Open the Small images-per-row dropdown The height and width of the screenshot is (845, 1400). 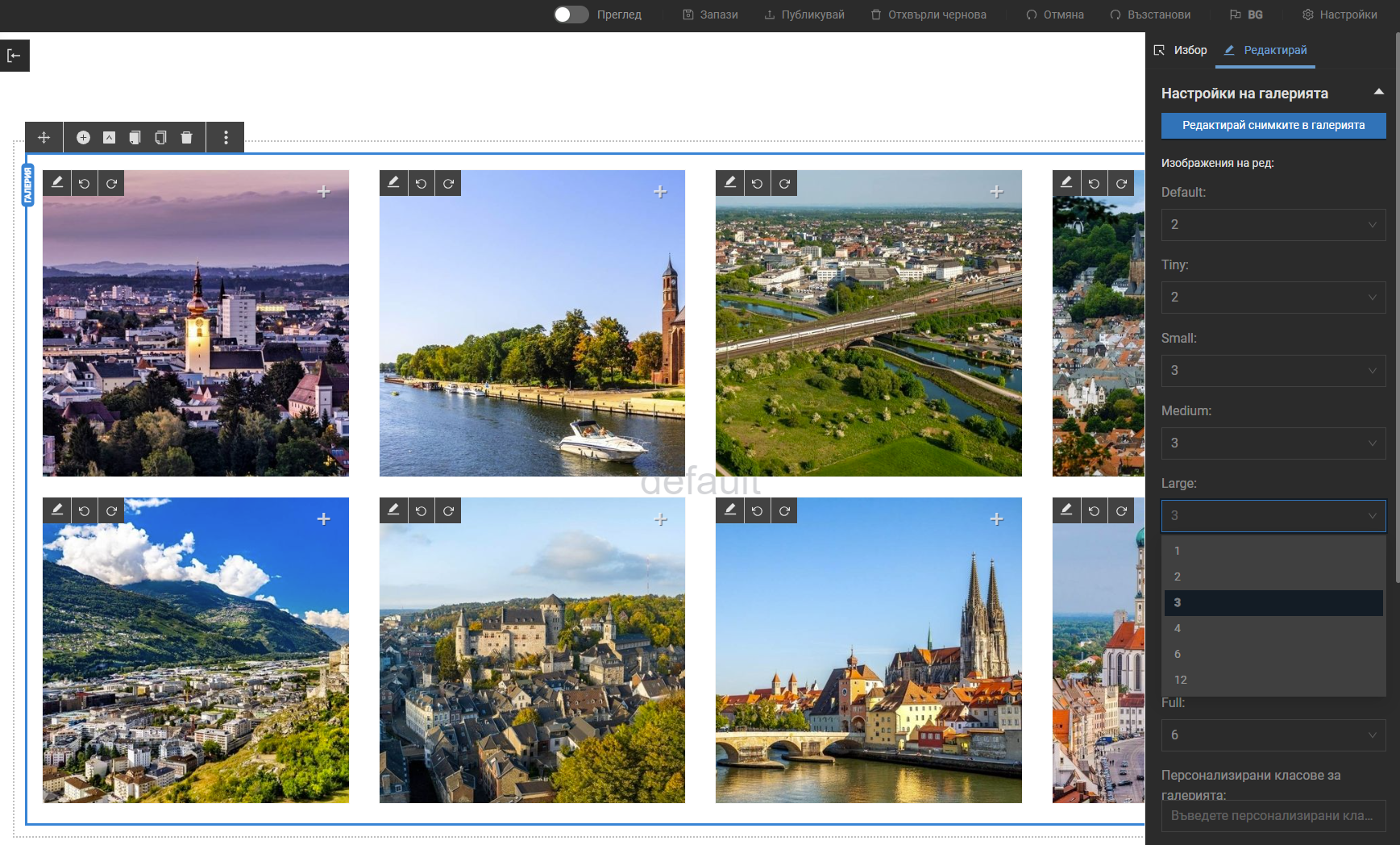tap(1273, 371)
